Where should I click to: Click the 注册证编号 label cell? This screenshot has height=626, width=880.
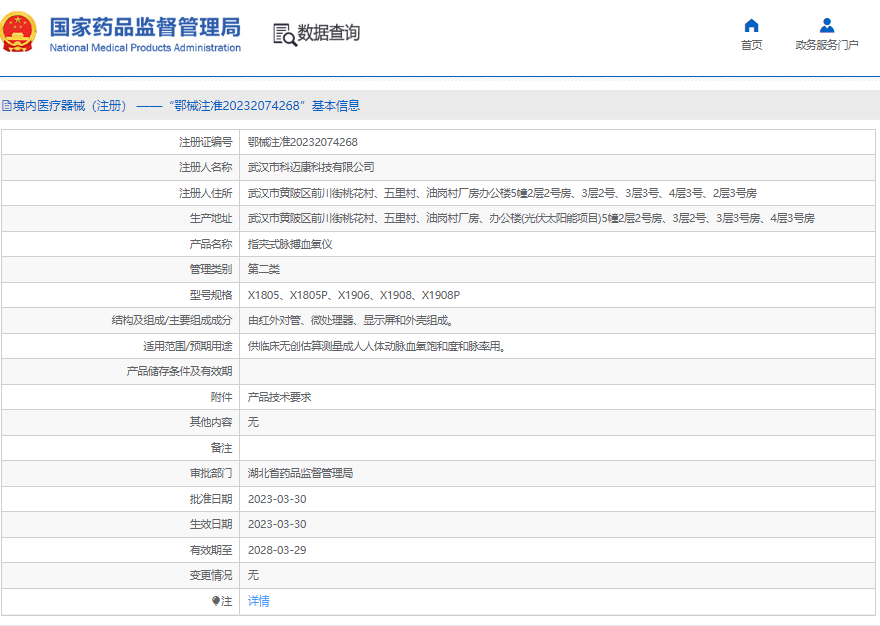pos(121,142)
